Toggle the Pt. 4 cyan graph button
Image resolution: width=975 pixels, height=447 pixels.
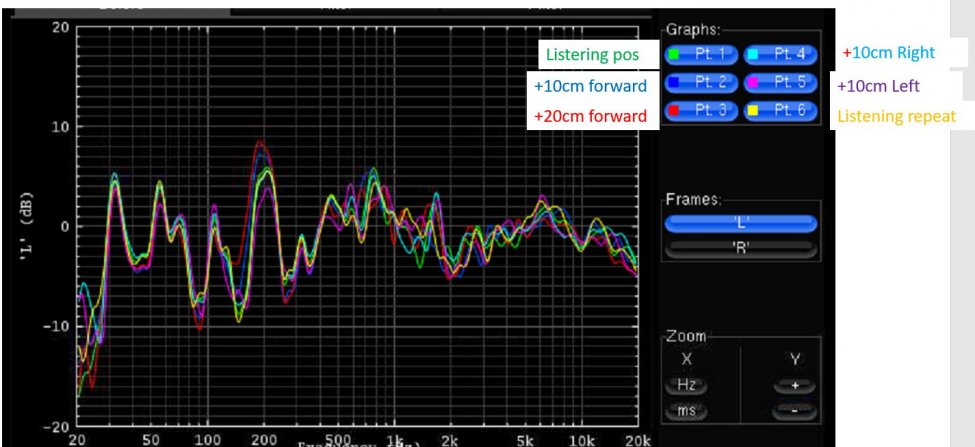(x=780, y=54)
